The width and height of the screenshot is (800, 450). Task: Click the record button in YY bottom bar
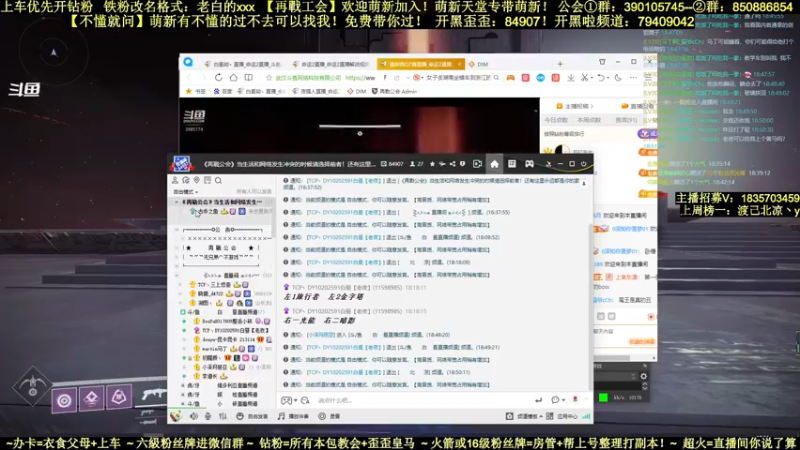pos(329,416)
